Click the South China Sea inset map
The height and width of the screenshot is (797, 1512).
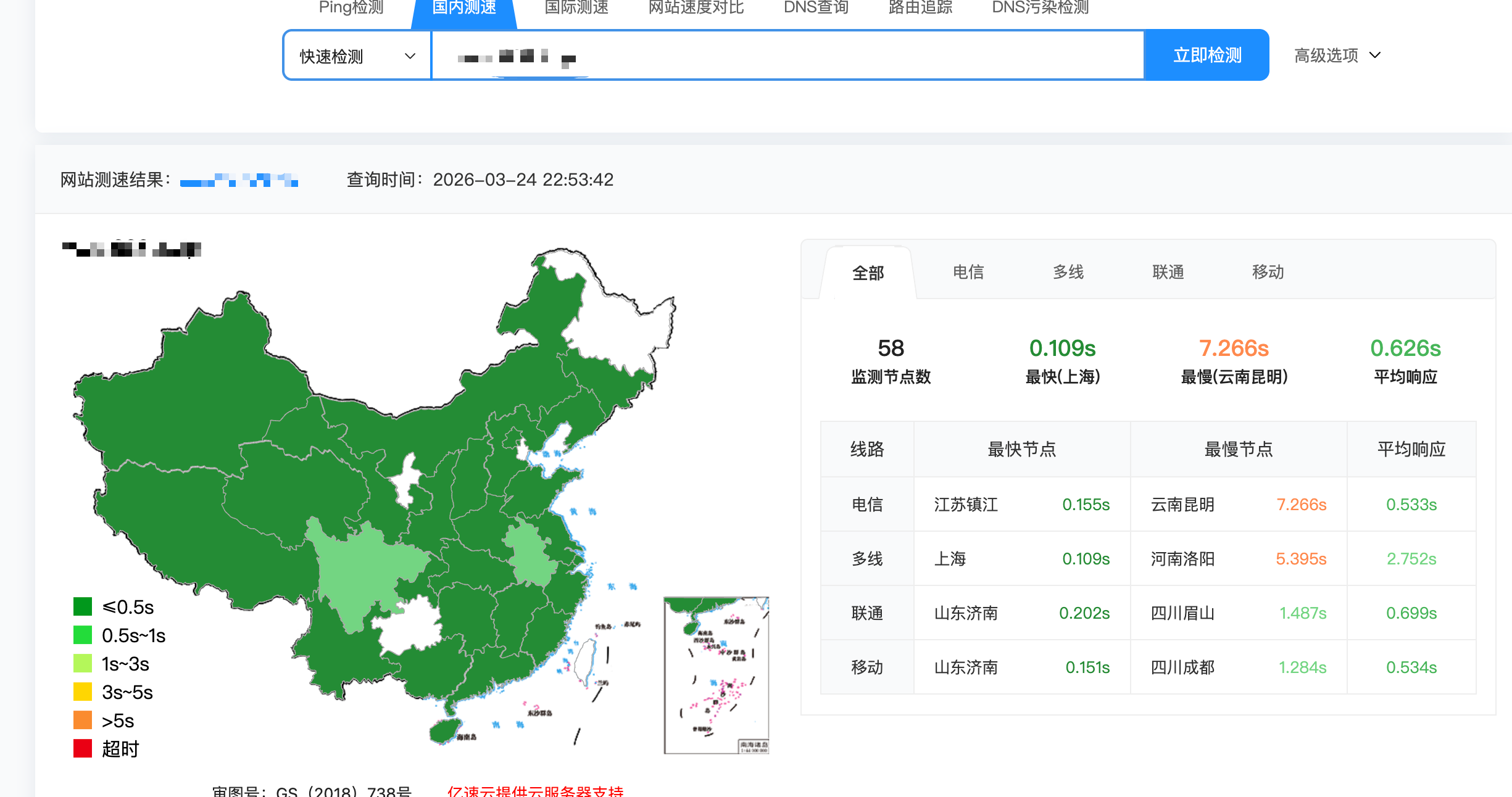(x=716, y=675)
